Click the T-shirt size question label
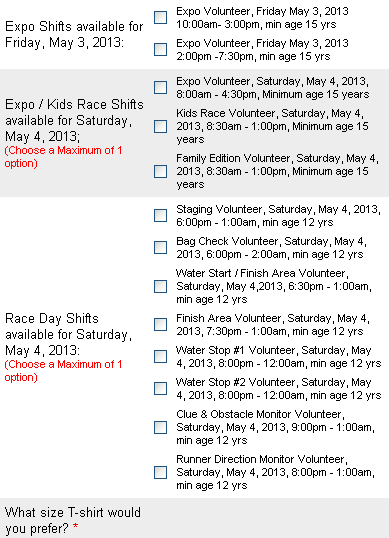Screen dimensions: 389x538 pos(73,520)
